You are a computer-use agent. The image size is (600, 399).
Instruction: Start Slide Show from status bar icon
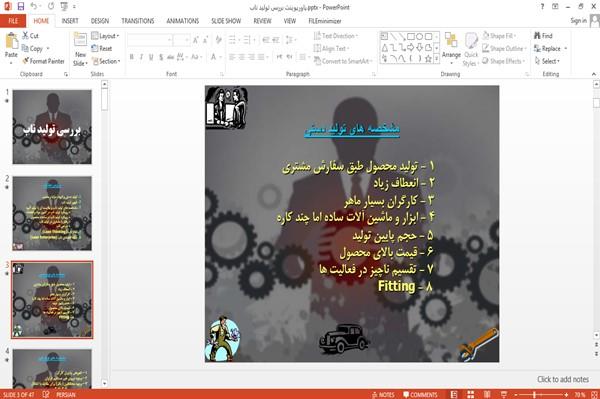[504, 394]
